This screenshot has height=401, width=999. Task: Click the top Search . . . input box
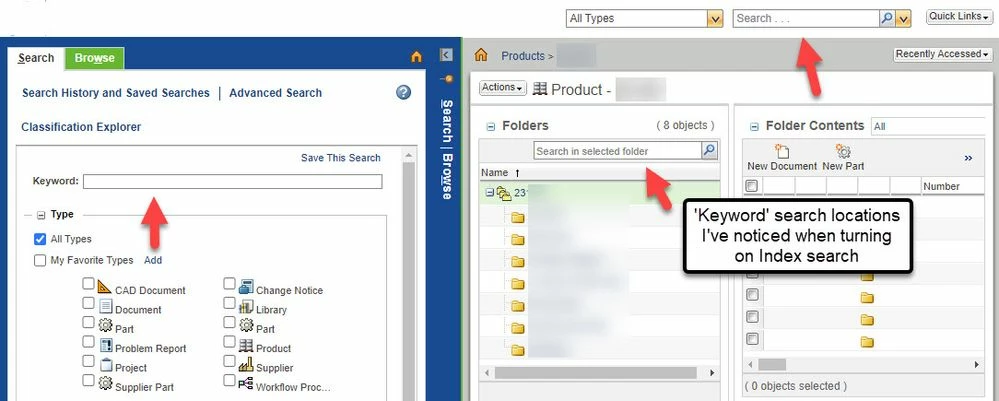pos(807,18)
